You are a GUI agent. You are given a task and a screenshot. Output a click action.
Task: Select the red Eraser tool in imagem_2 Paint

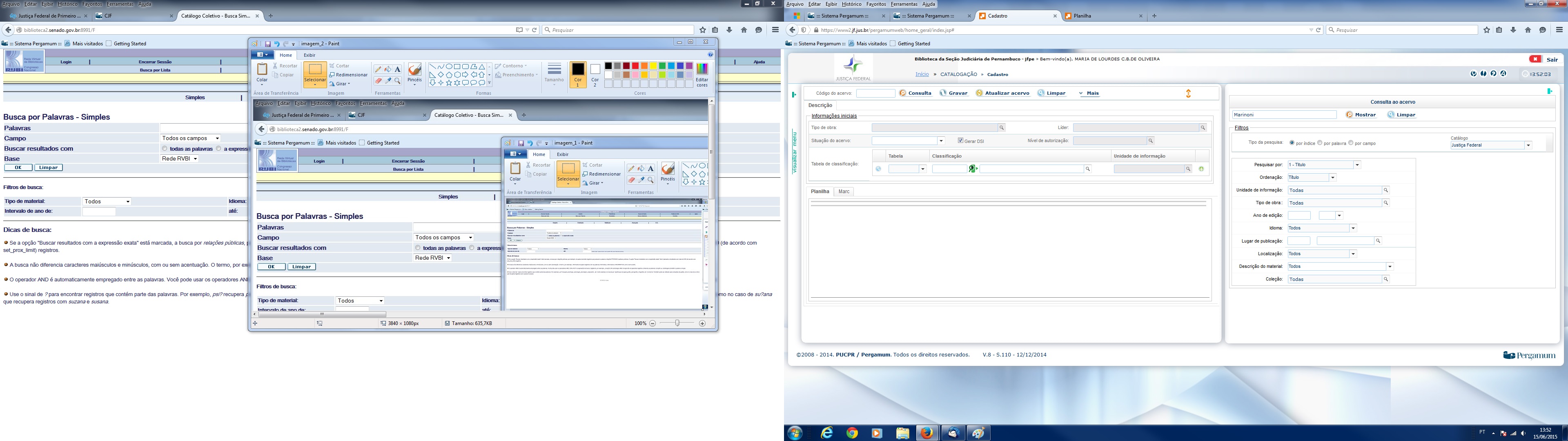coord(378,80)
